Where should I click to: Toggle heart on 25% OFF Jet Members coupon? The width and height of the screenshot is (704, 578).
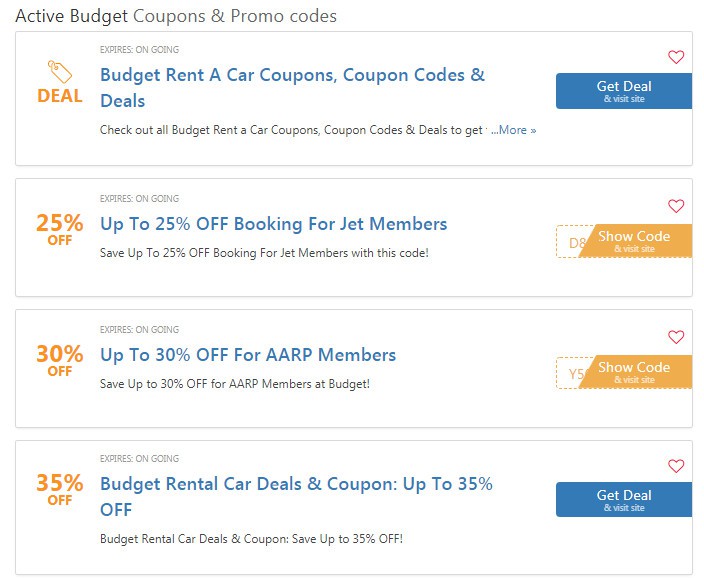tap(676, 206)
